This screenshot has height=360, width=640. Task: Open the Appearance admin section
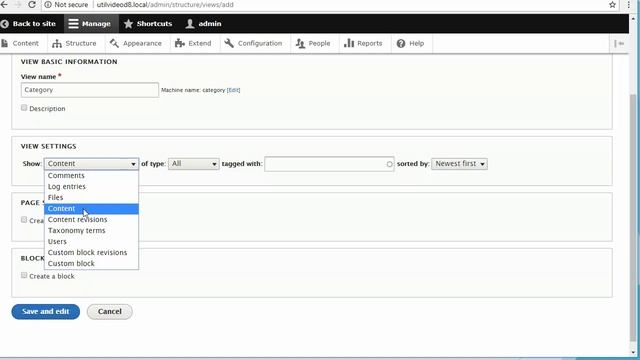click(x=136, y=43)
